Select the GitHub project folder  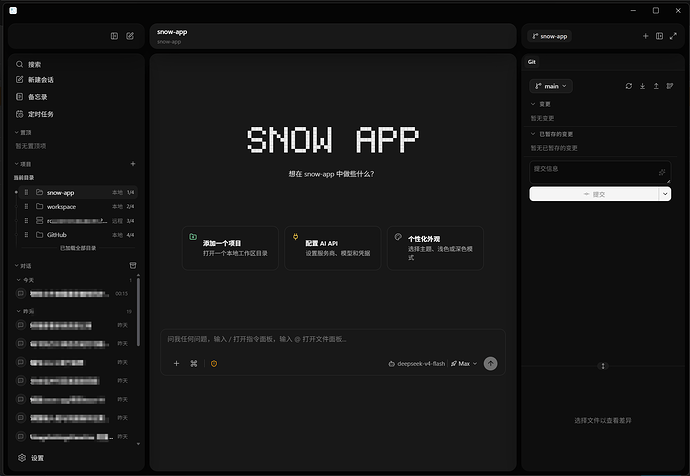tap(78, 234)
